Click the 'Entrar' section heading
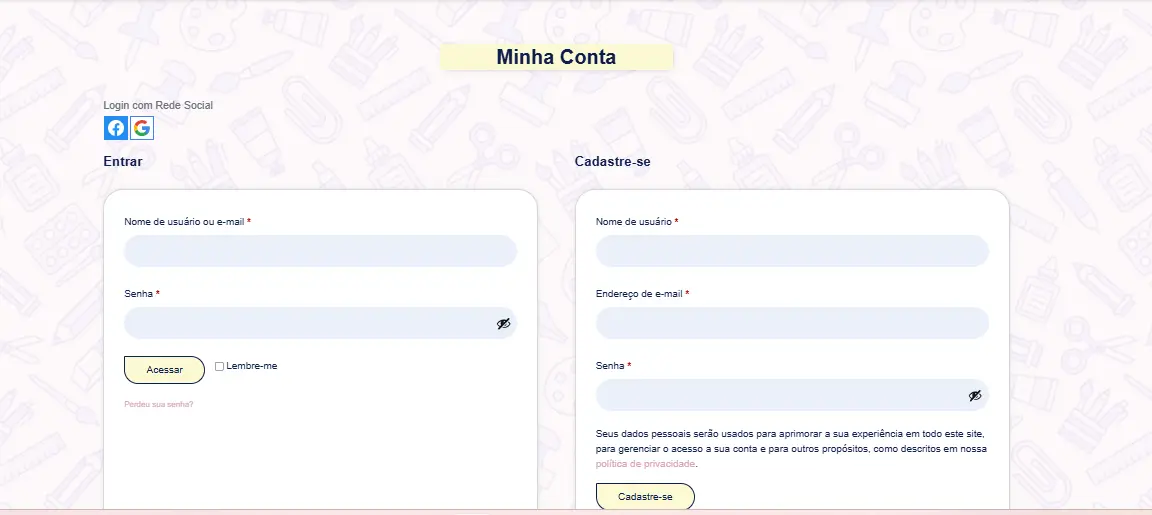The width and height of the screenshot is (1152, 515). (123, 161)
